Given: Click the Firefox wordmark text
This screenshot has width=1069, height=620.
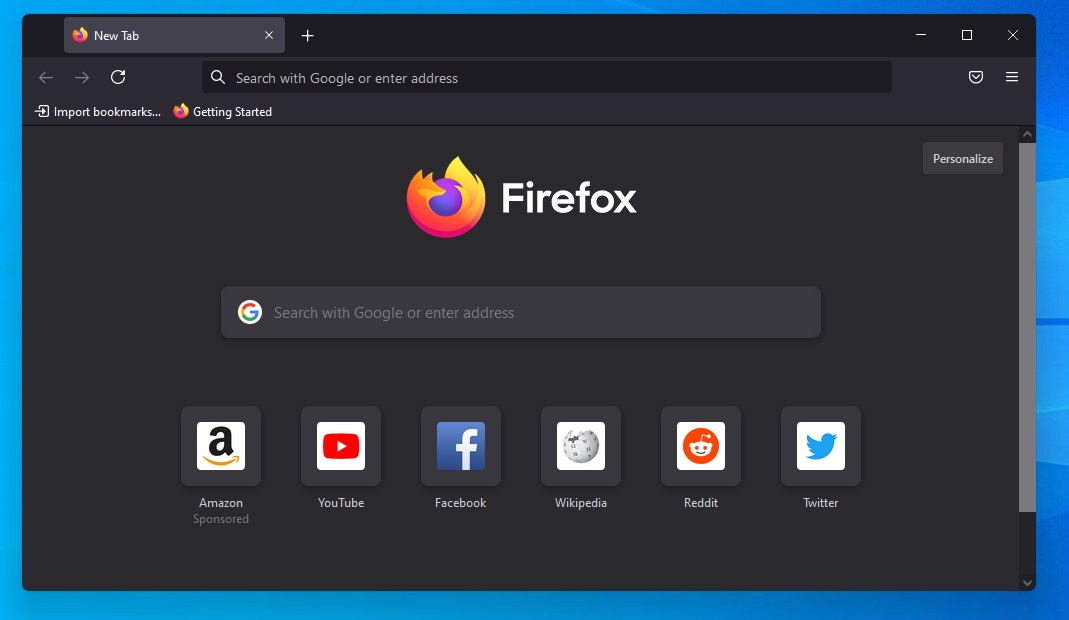Looking at the screenshot, I should tap(569, 198).
